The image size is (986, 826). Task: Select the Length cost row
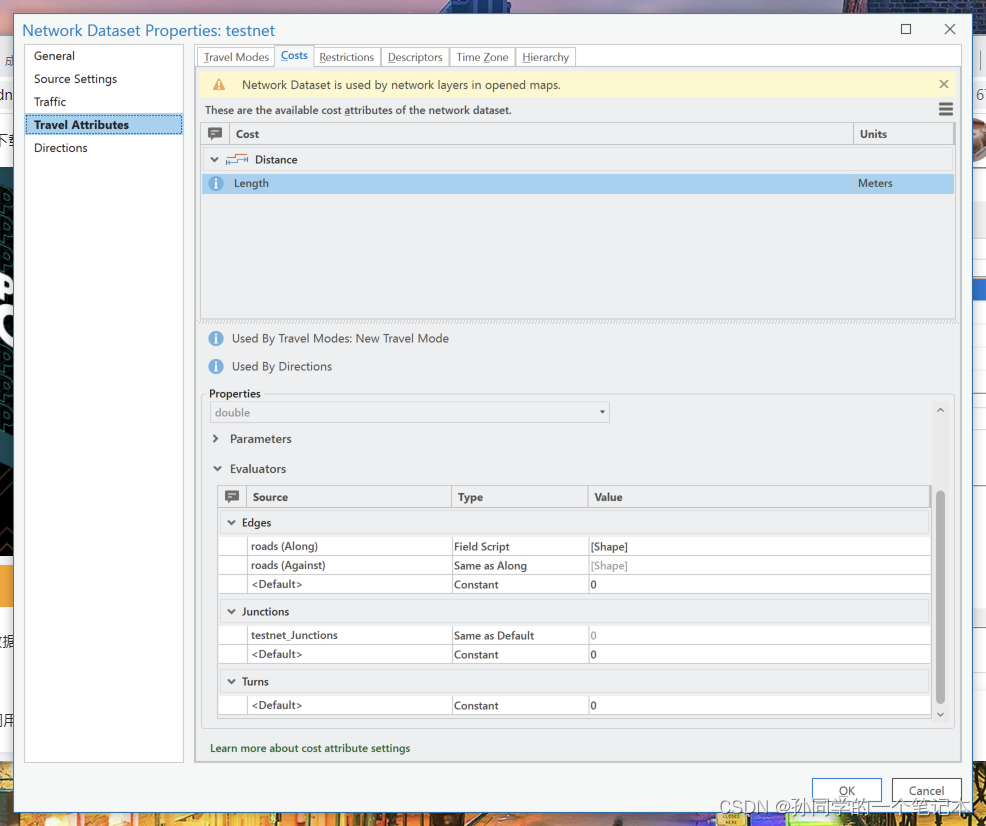pyautogui.click(x=578, y=184)
